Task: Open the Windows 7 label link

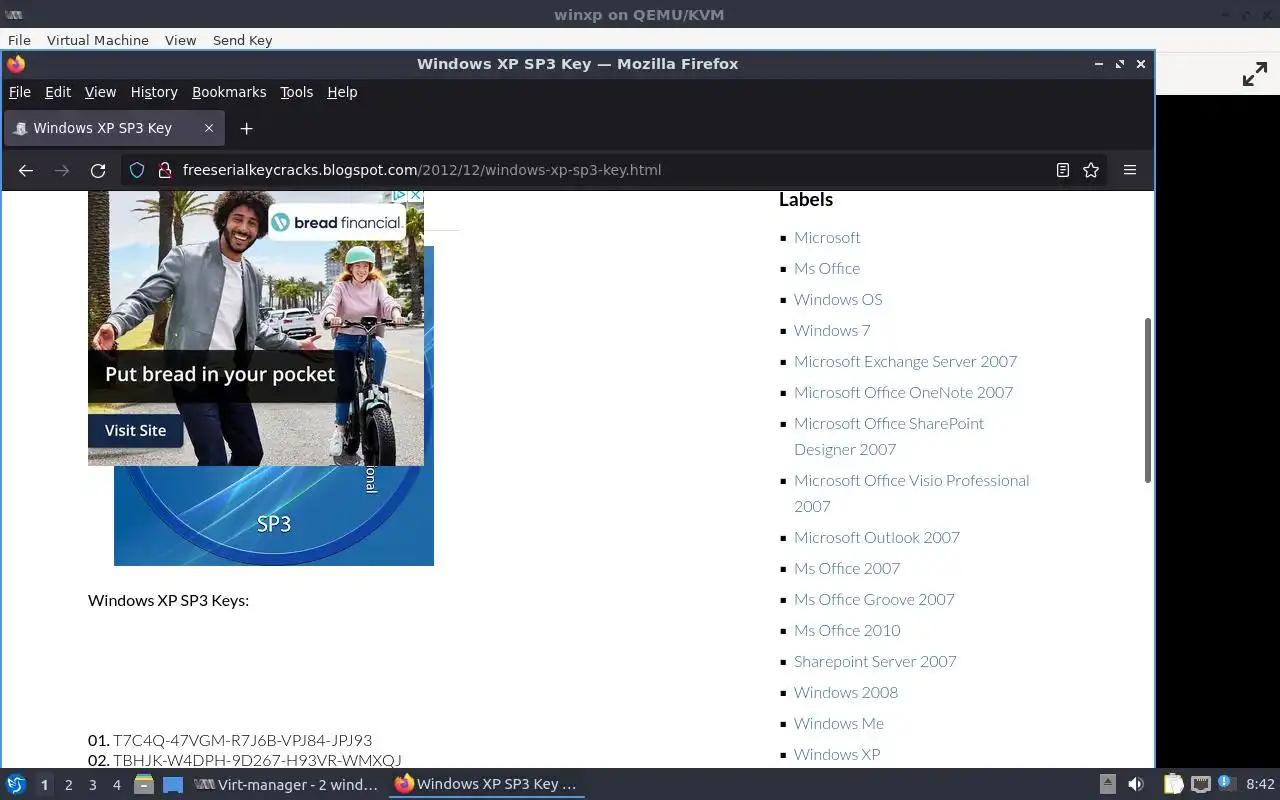Action: coord(832,330)
